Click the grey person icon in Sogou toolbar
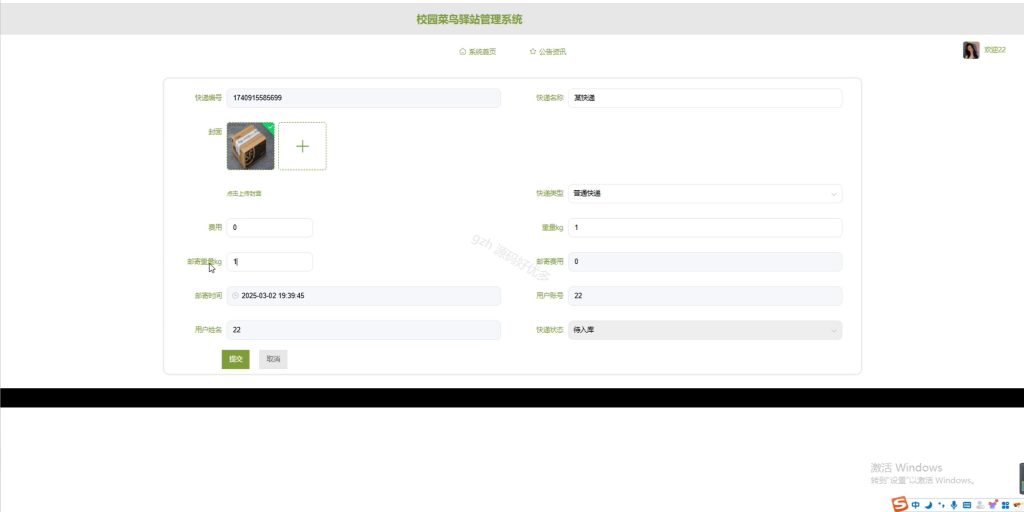The height and width of the screenshot is (512, 1024). [980, 505]
